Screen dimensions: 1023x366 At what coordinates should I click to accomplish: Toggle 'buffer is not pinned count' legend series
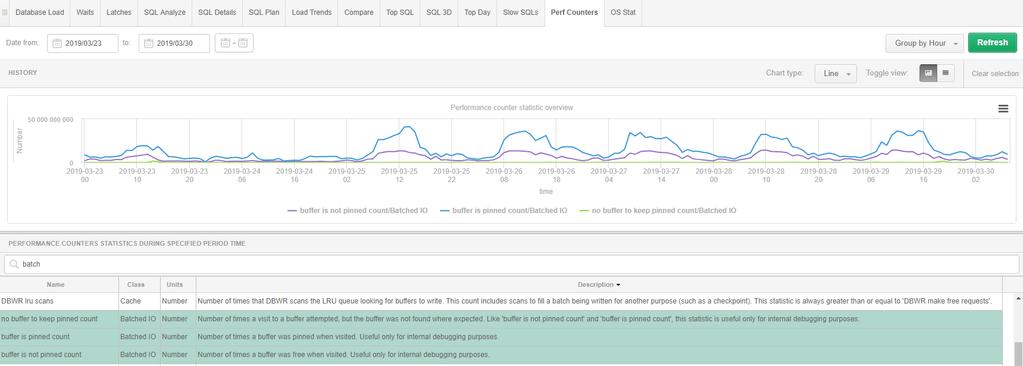pos(358,211)
